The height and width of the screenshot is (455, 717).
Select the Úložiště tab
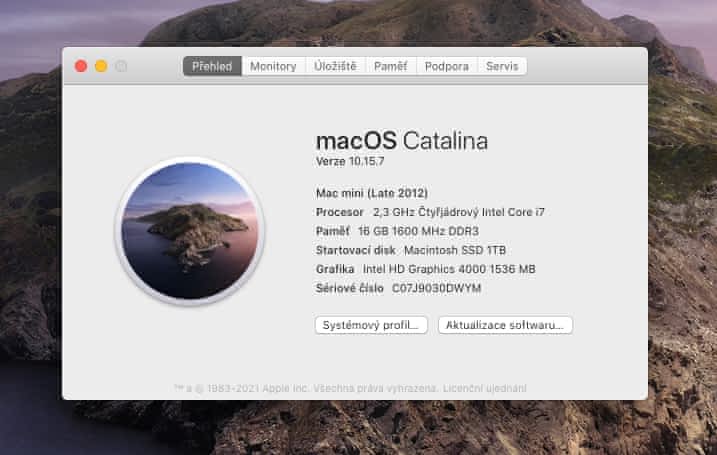click(x=335, y=66)
